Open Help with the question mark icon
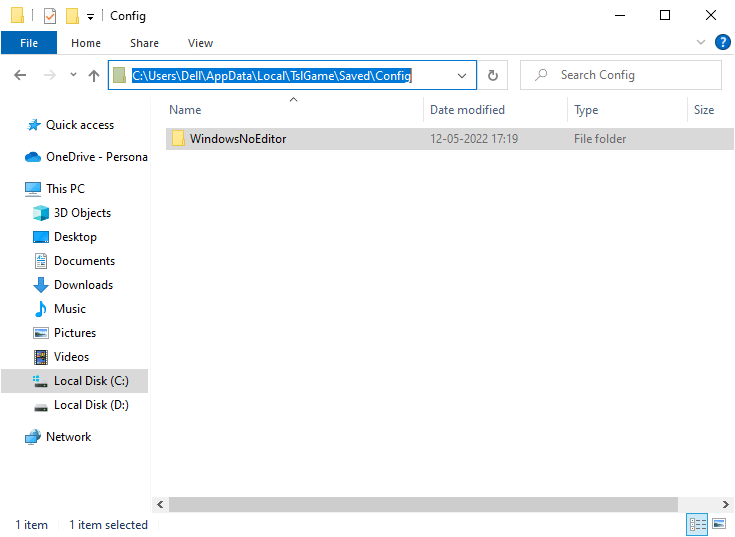Viewport: 735px width, 537px height. pyautogui.click(x=722, y=42)
